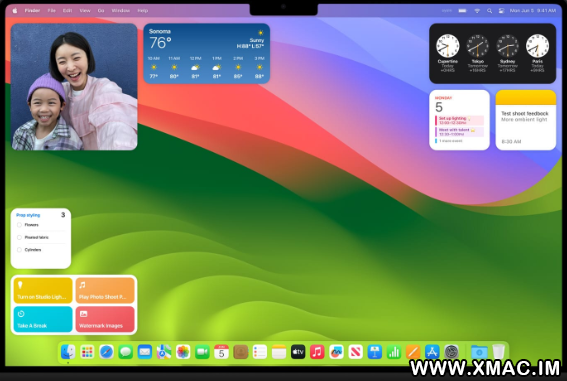Screen dimensions: 567x381
Task: Open Numbers from the Dock
Action: click(394, 352)
